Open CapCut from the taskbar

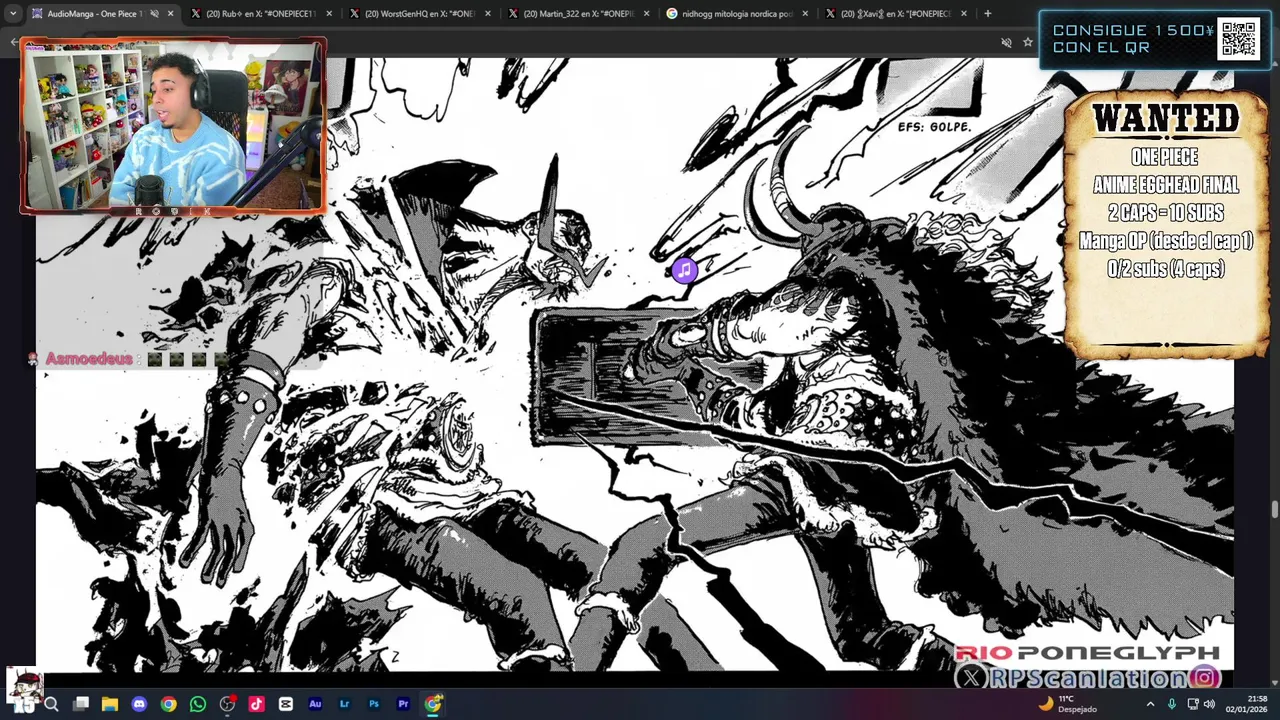tap(286, 704)
